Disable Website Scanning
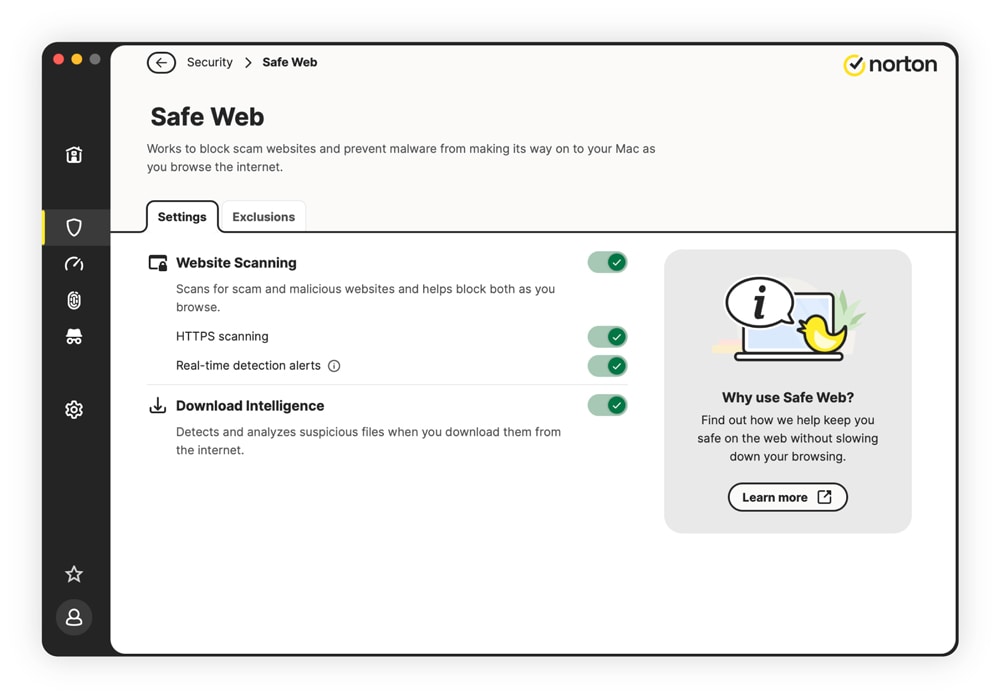 pyautogui.click(x=607, y=262)
